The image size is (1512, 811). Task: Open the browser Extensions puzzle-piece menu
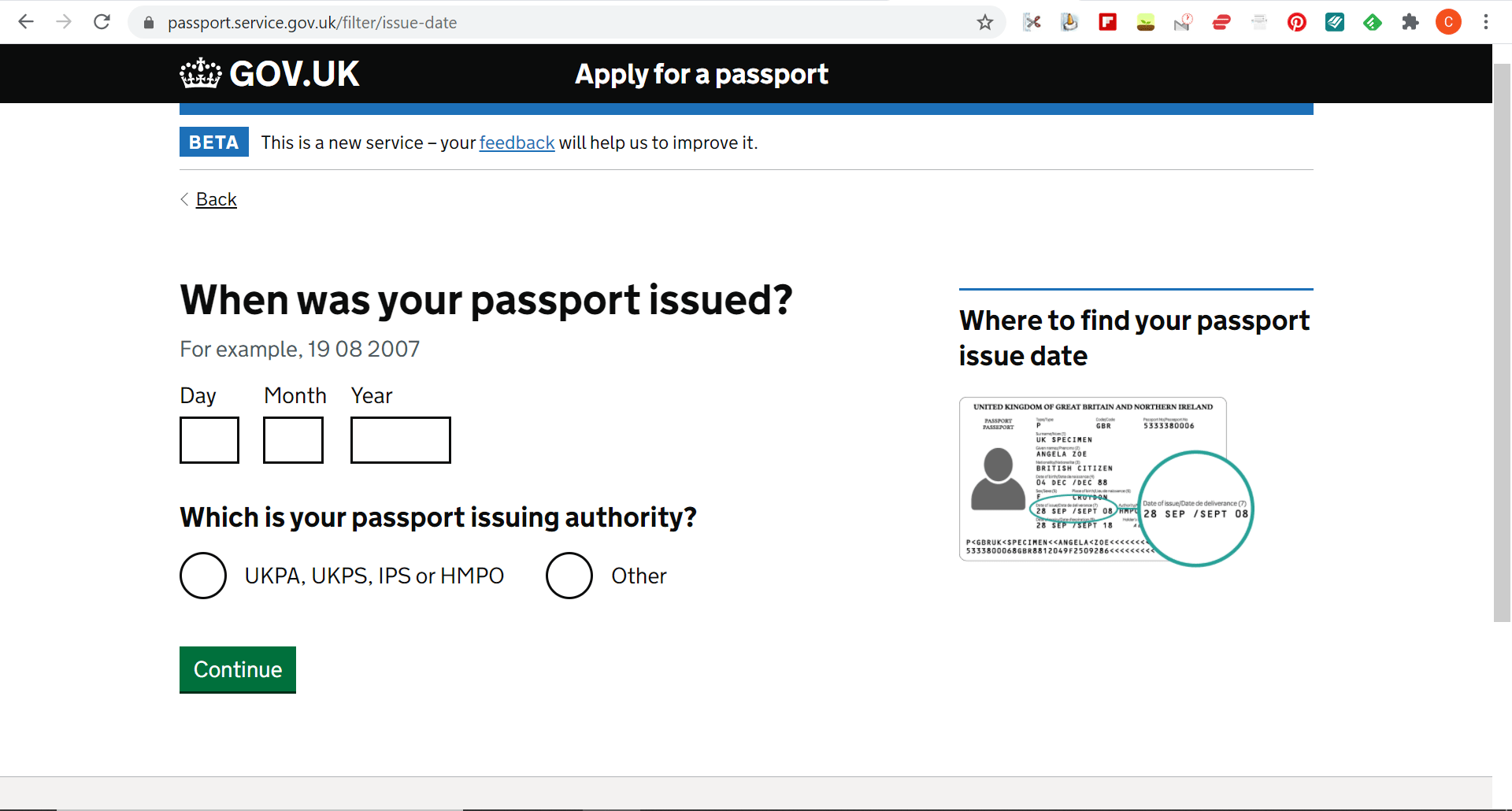coord(1411,22)
